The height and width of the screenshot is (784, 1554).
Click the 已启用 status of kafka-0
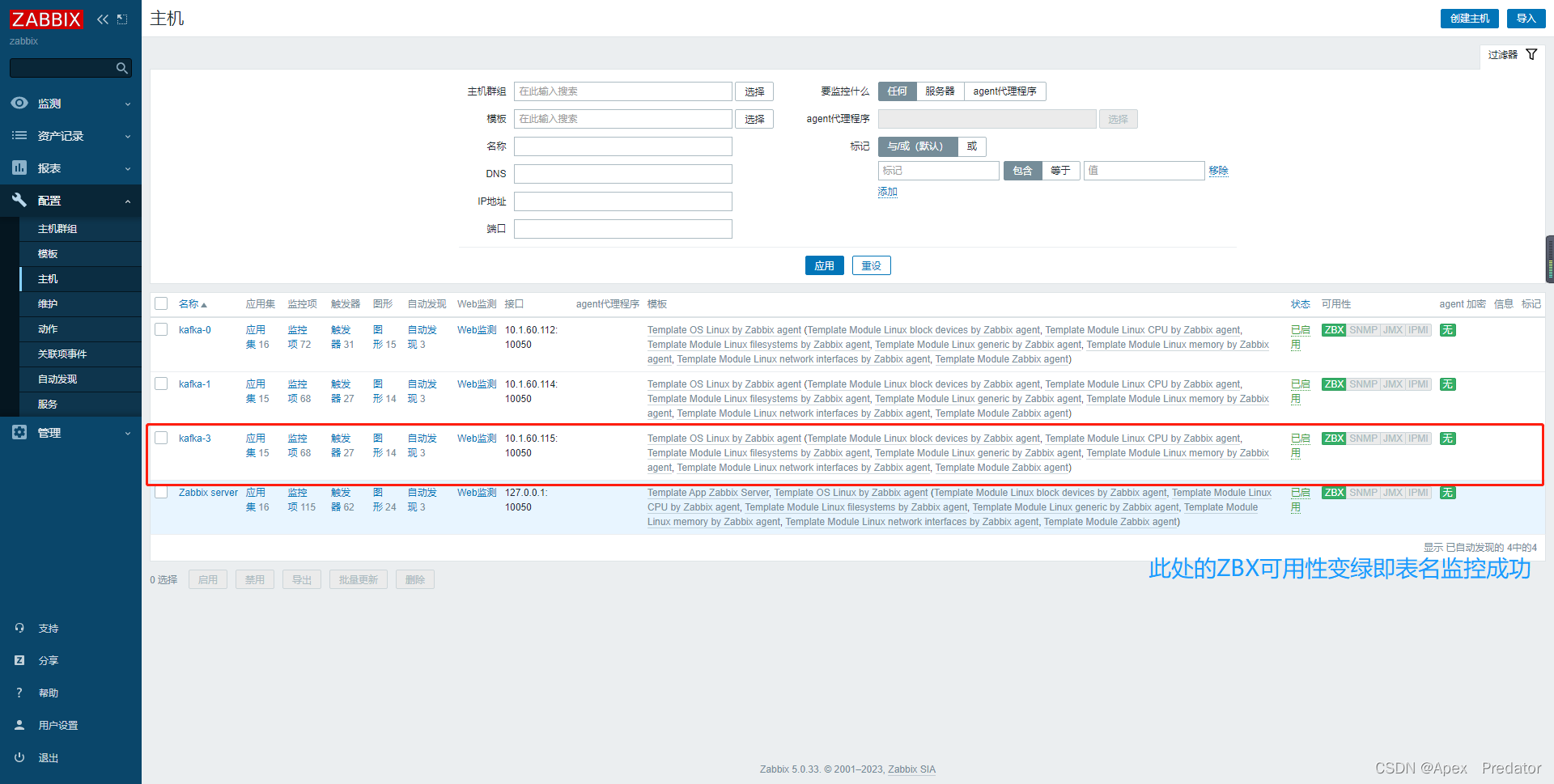click(x=1300, y=337)
